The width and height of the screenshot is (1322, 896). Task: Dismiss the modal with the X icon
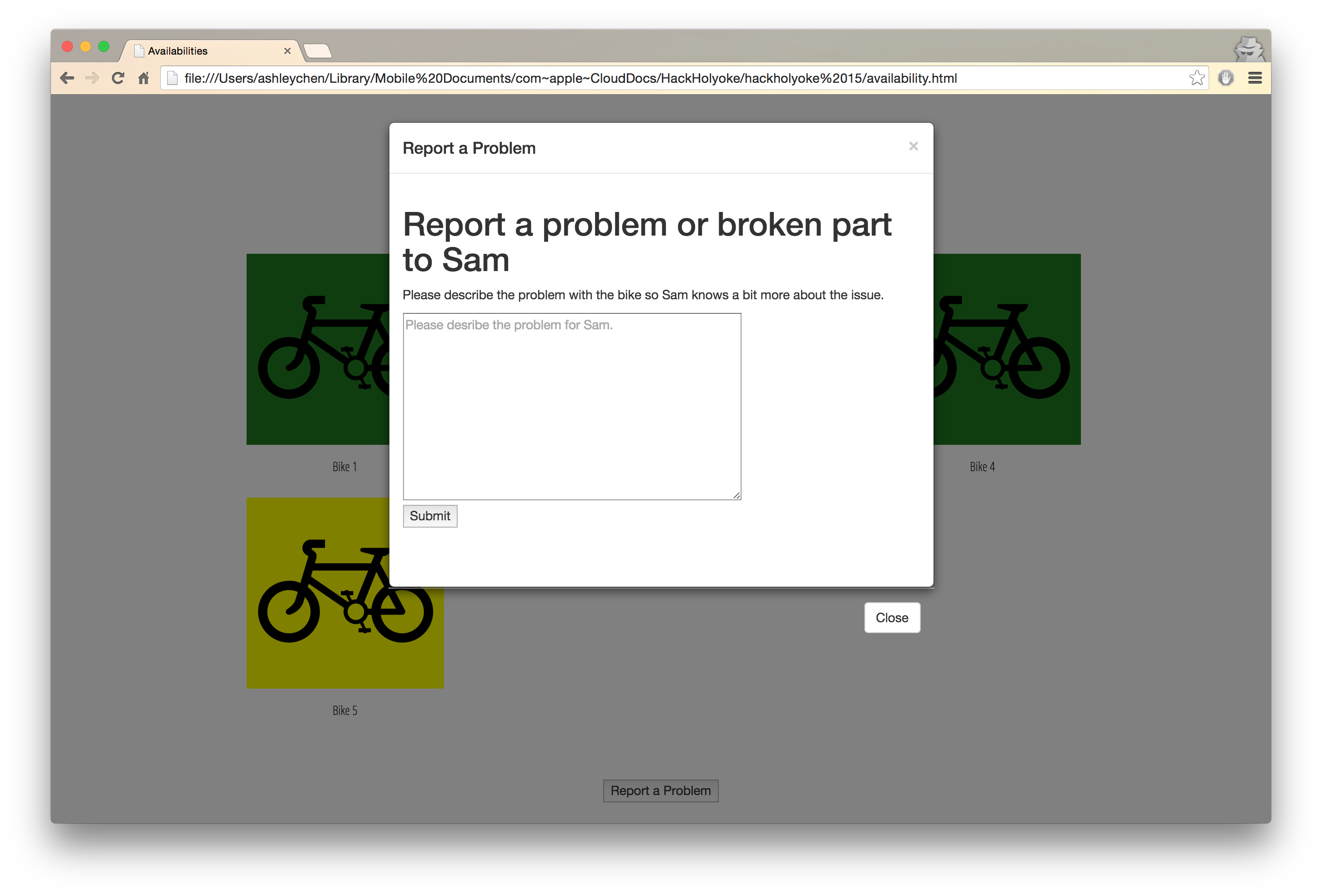tap(913, 146)
